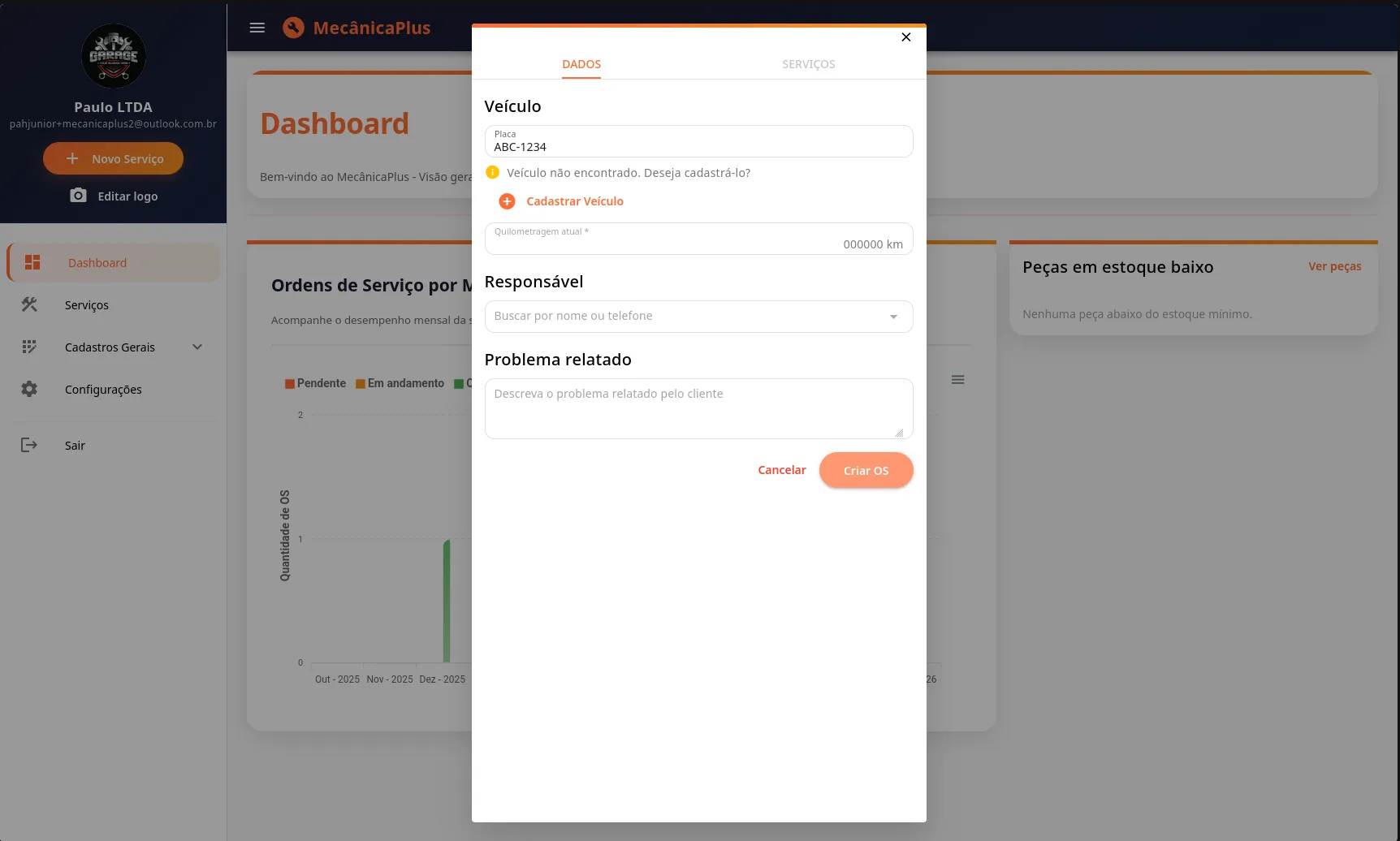The height and width of the screenshot is (841, 1400).
Task: Open Serviços in the sidebar menu
Action: 114,304
